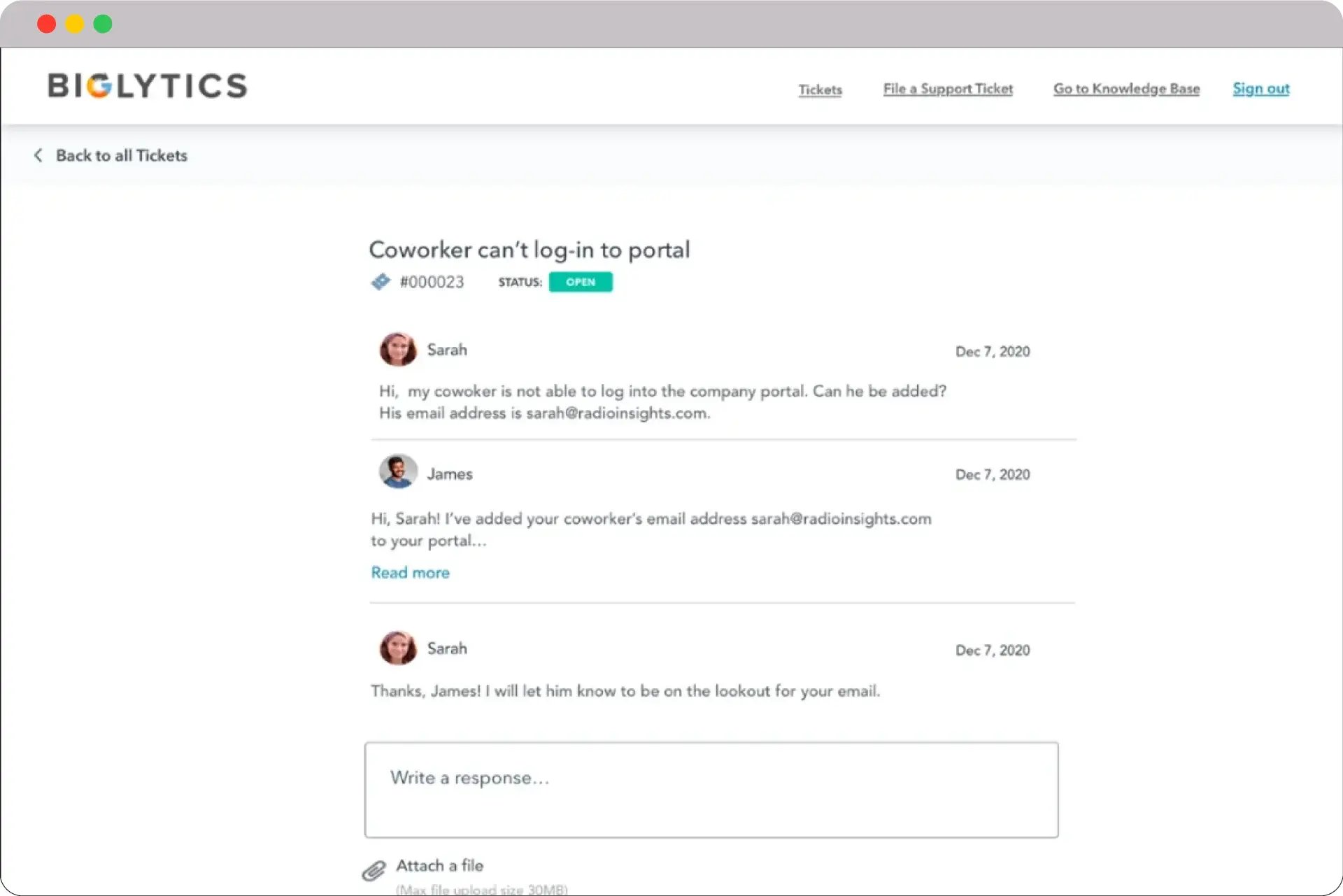The image size is (1343, 896).
Task: Expand James's reply with Read more
Action: pyautogui.click(x=410, y=572)
